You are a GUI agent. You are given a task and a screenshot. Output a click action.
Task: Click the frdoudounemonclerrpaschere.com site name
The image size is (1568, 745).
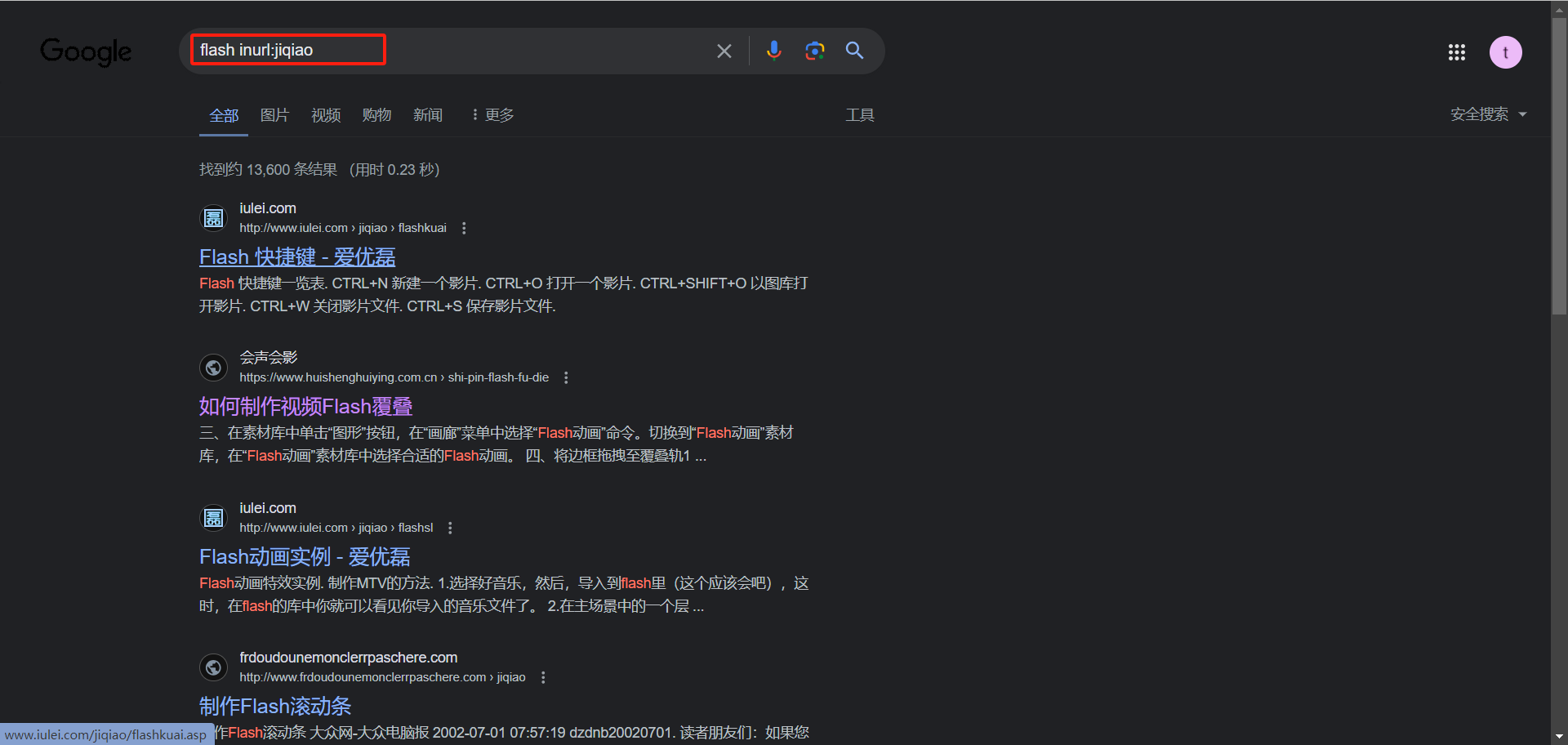[x=349, y=658]
